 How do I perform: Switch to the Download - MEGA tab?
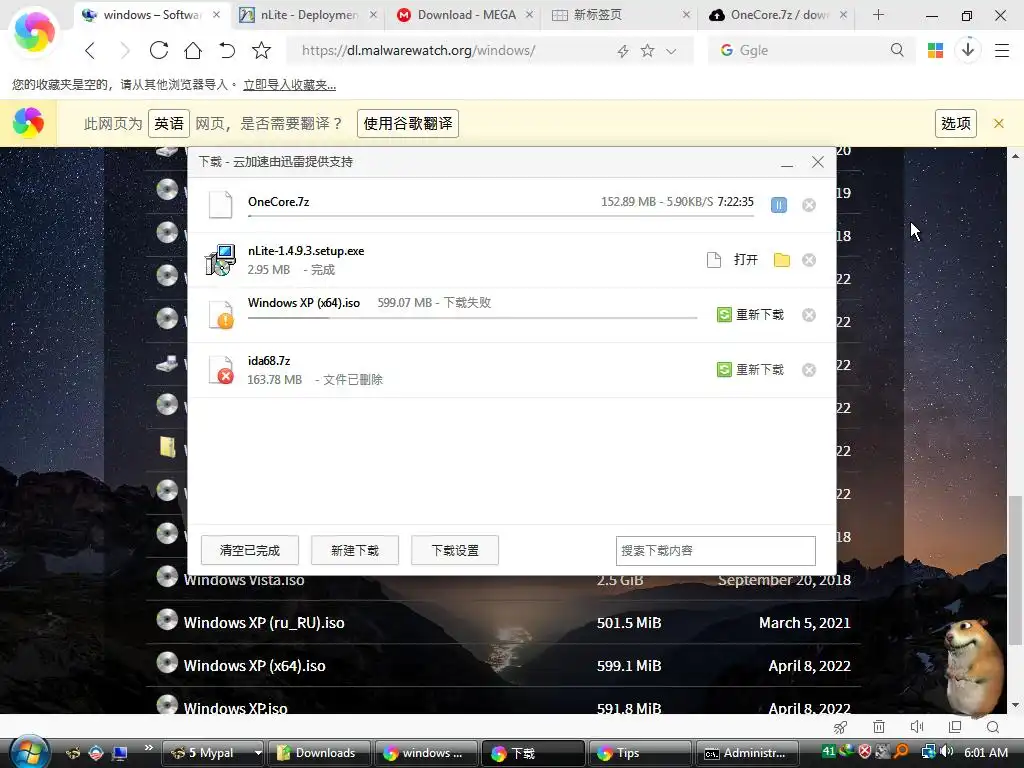(466, 14)
